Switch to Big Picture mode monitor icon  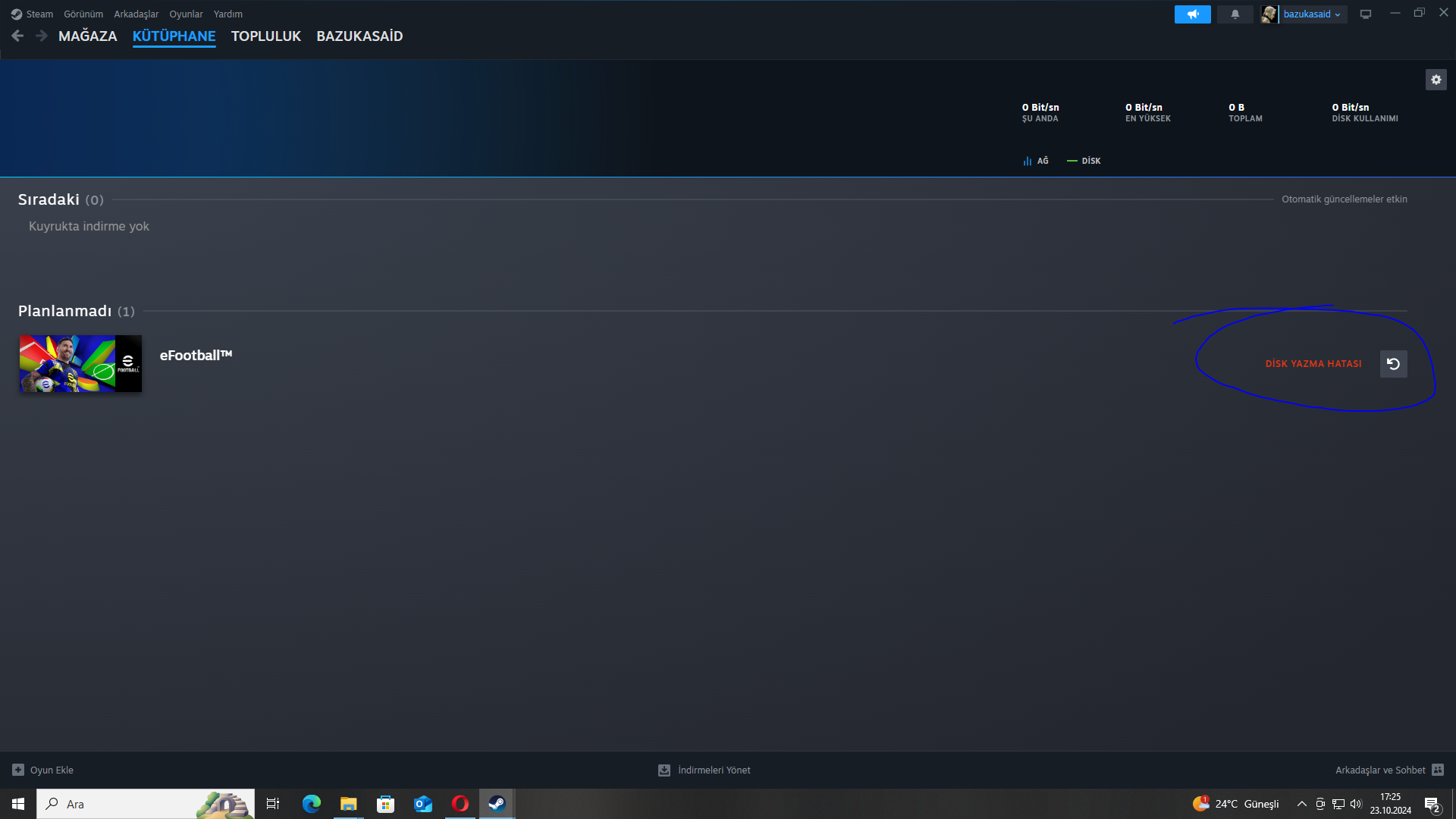[1365, 14]
